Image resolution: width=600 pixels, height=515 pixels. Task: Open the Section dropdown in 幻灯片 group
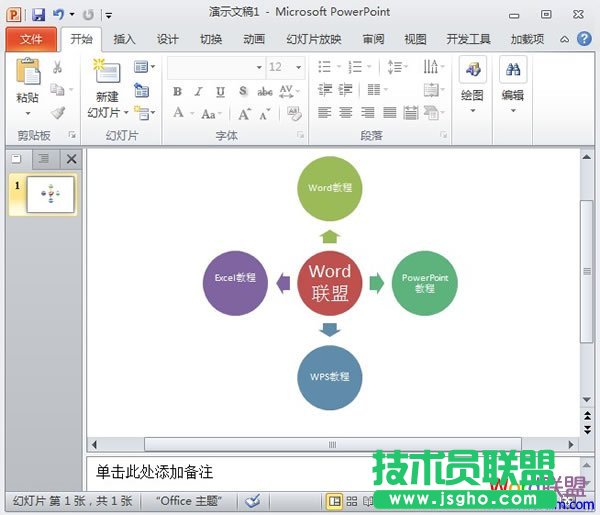[144, 113]
